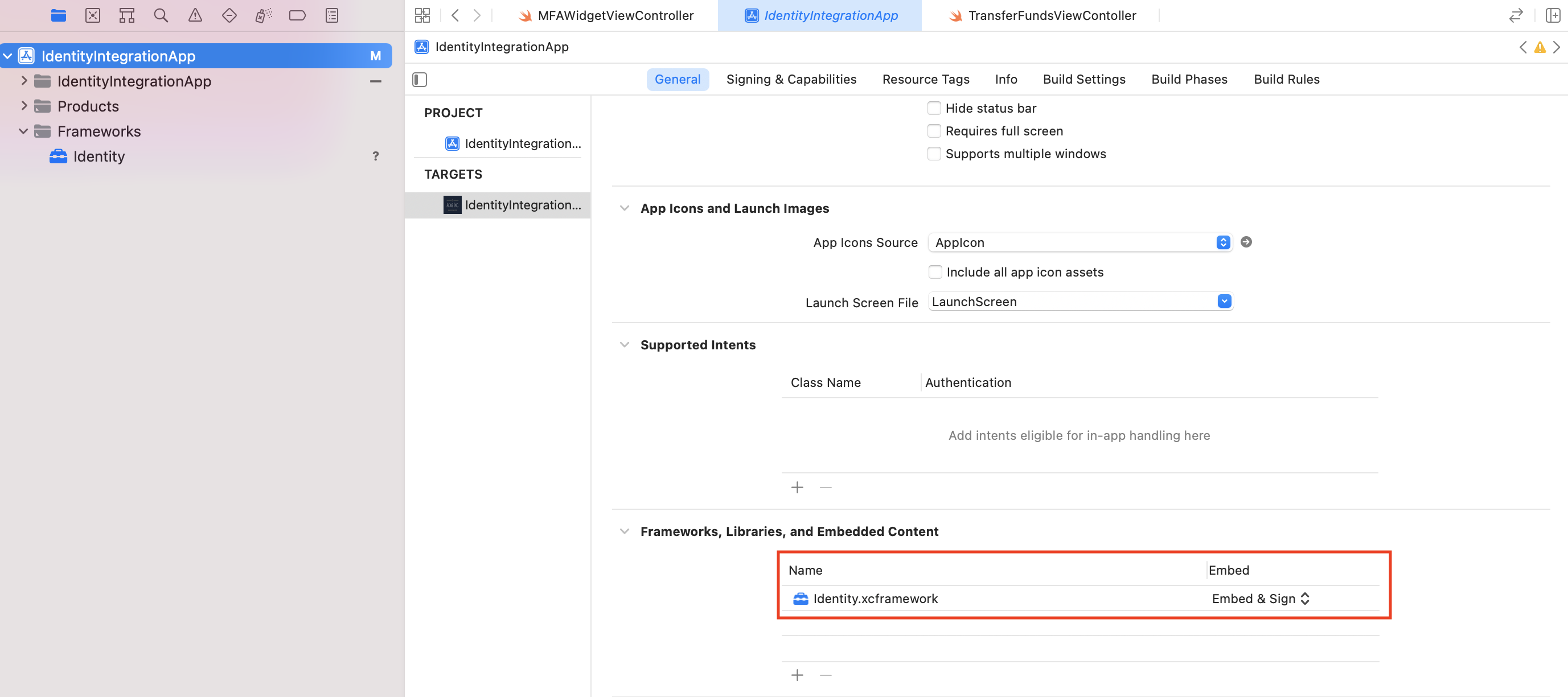
Task: Open the Issue navigator warning icon
Action: pos(195,15)
